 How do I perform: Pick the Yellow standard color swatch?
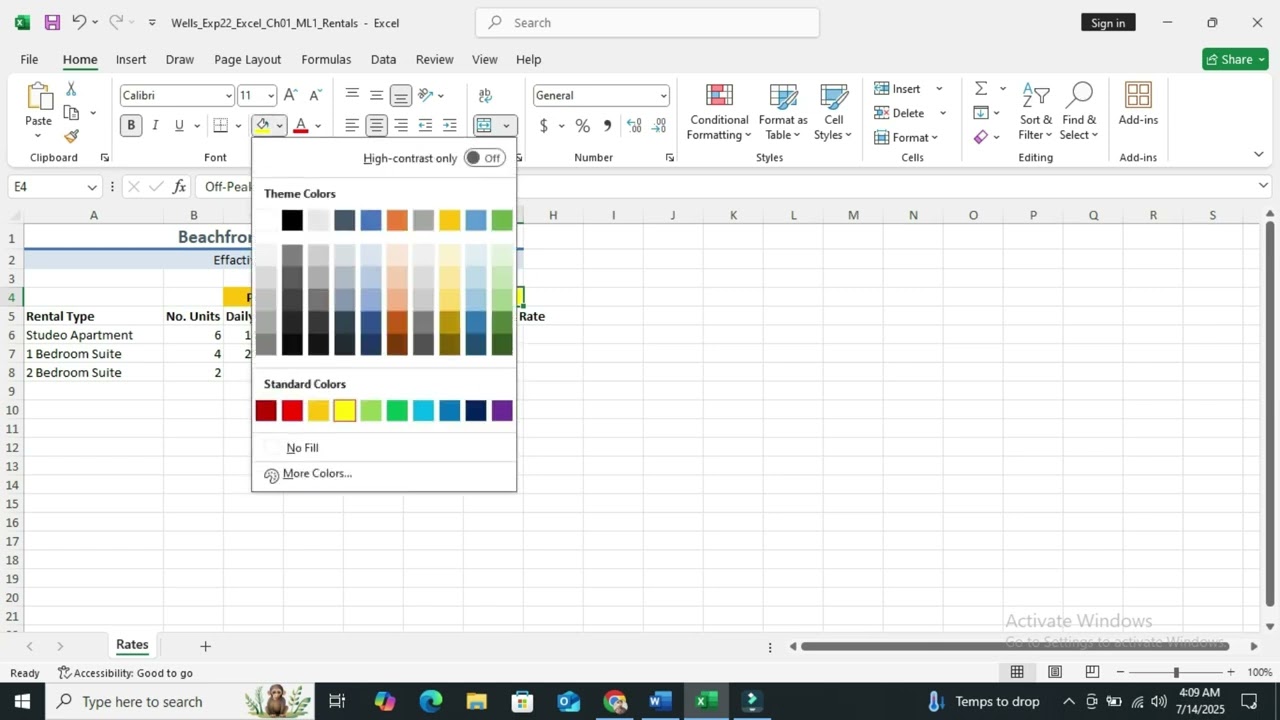click(345, 410)
